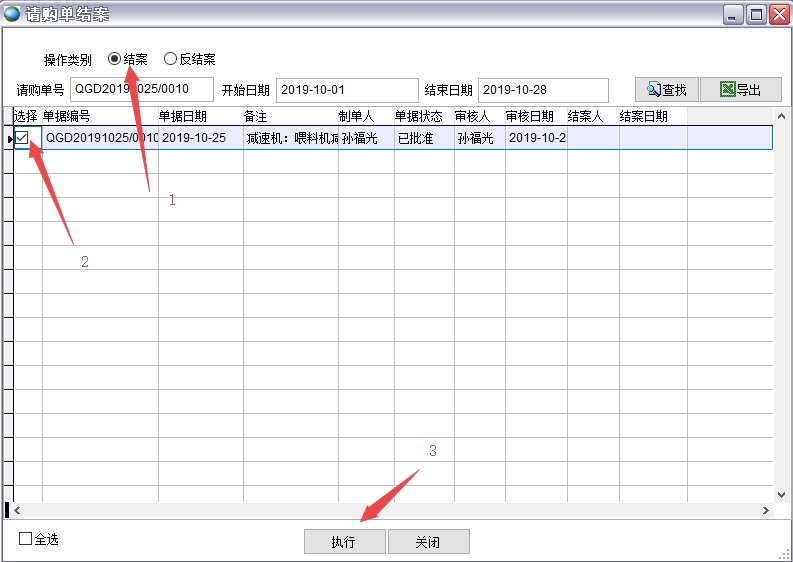Click into the 请购单号 input field
Image resolution: width=793 pixels, height=562 pixels.
[141, 90]
